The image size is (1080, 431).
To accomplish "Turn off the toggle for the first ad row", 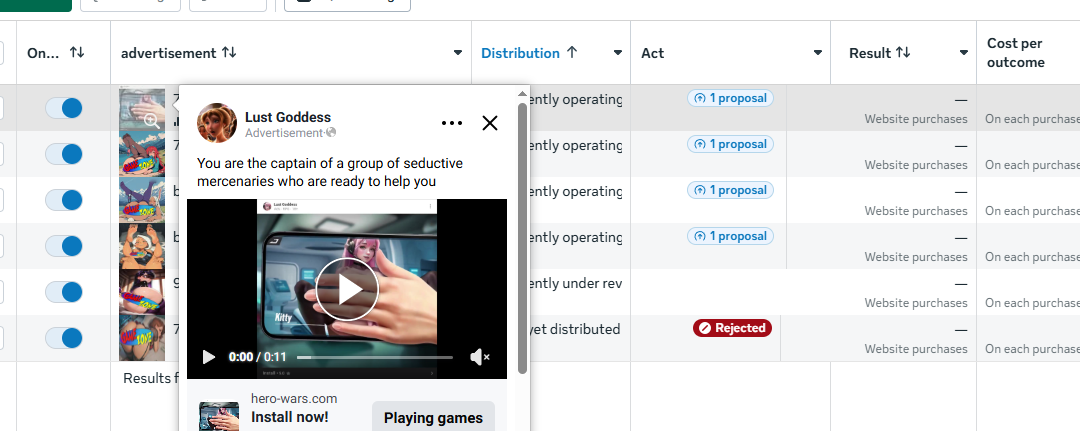I will pos(63,108).
